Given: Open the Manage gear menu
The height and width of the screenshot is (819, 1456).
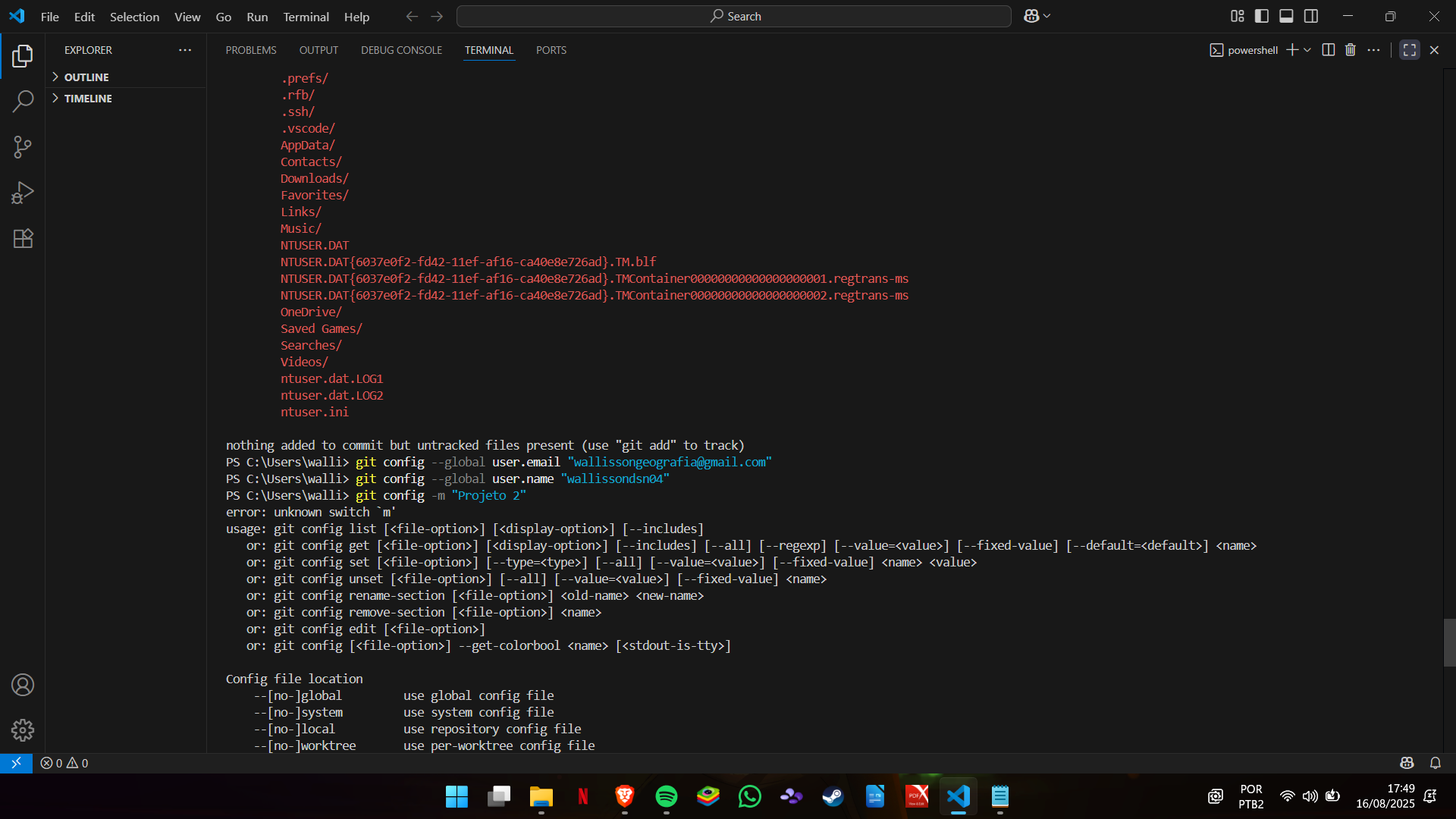Looking at the screenshot, I should click(x=23, y=730).
